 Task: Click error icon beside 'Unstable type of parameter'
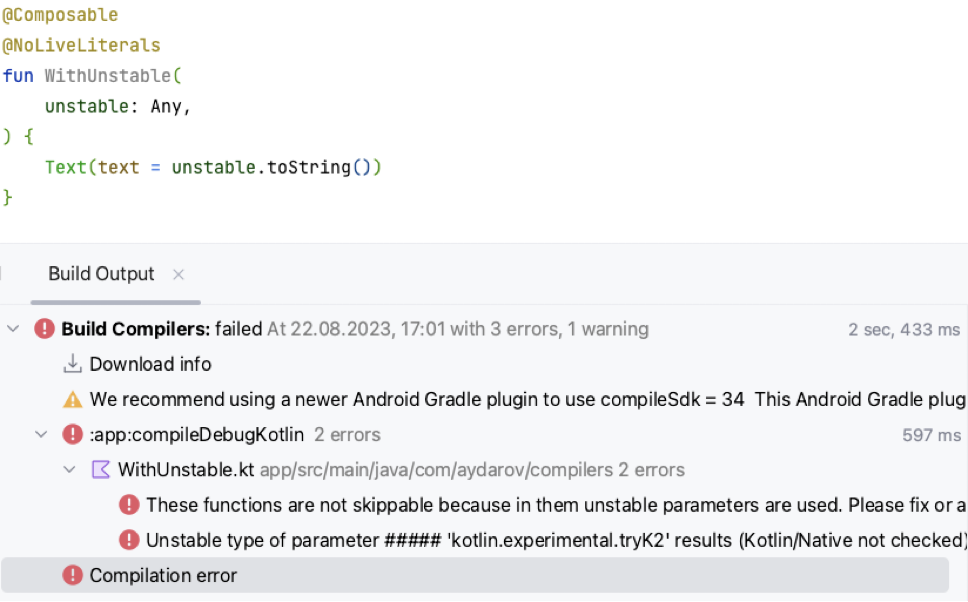[129, 540]
